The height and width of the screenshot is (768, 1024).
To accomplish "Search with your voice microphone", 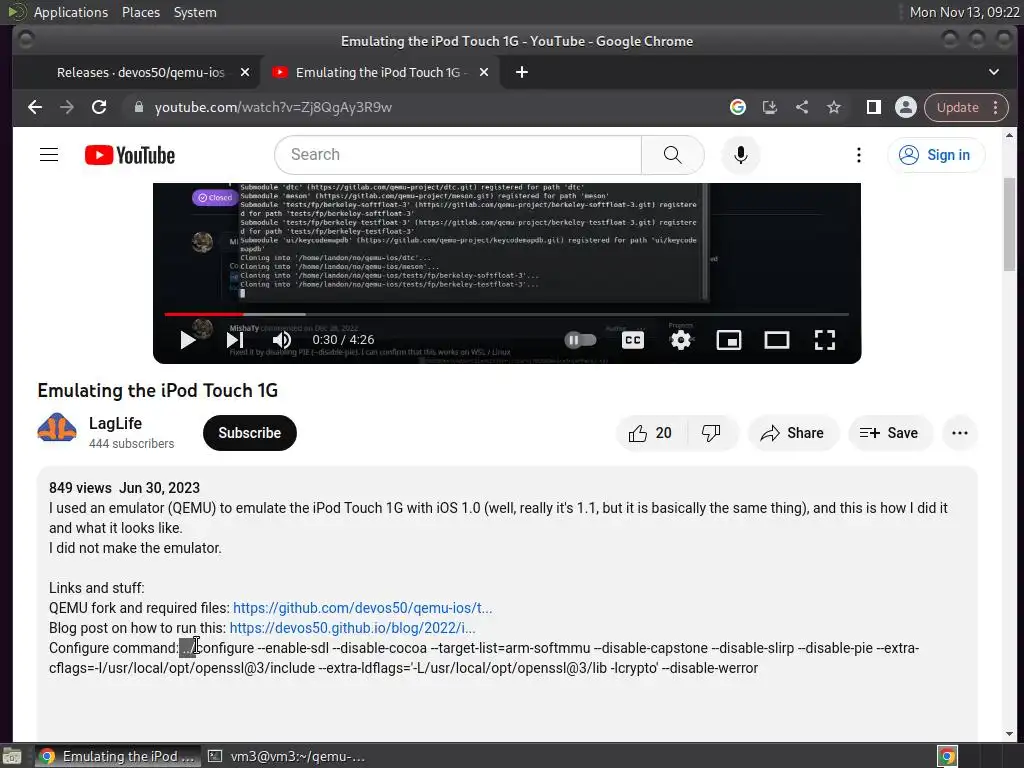I will (741, 155).
